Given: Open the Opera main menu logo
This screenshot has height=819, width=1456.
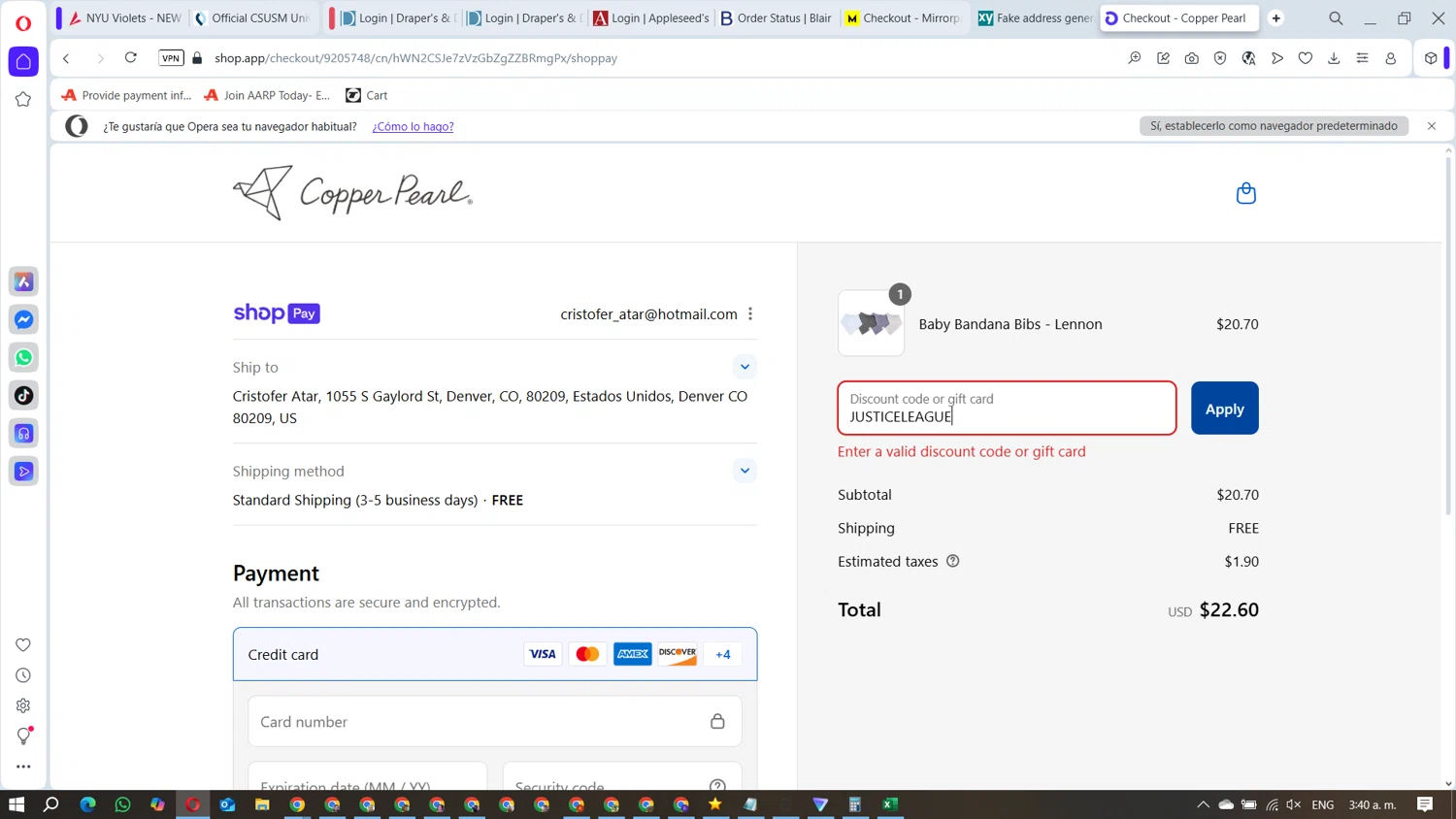Looking at the screenshot, I should pos(23,22).
